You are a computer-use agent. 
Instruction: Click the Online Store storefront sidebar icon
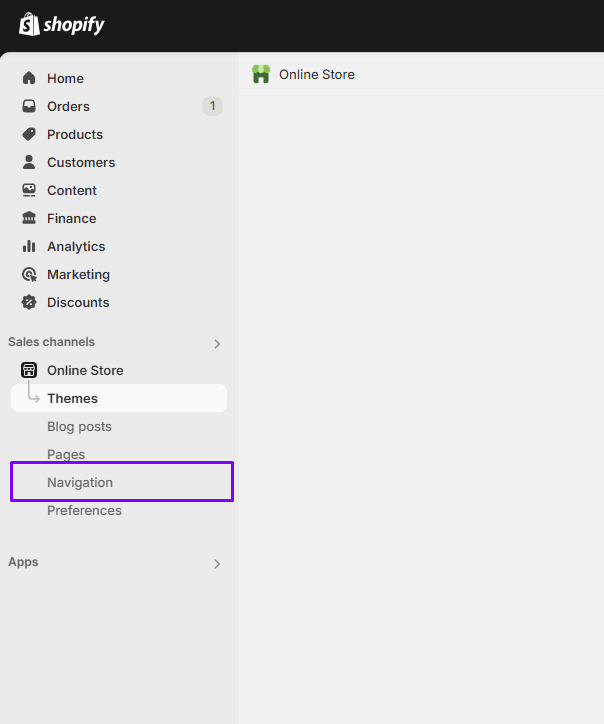tap(29, 370)
